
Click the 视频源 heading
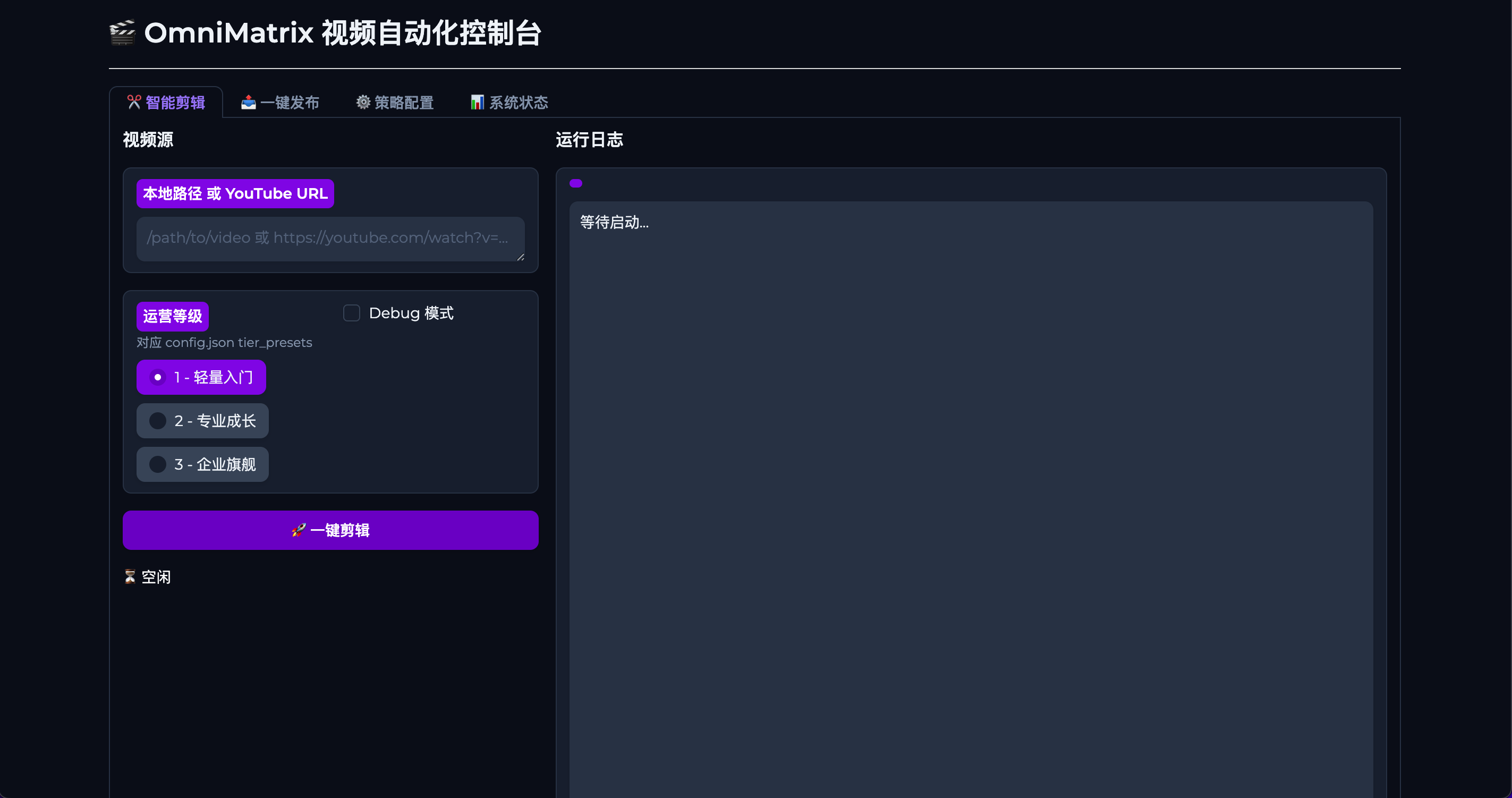point(148,140)
